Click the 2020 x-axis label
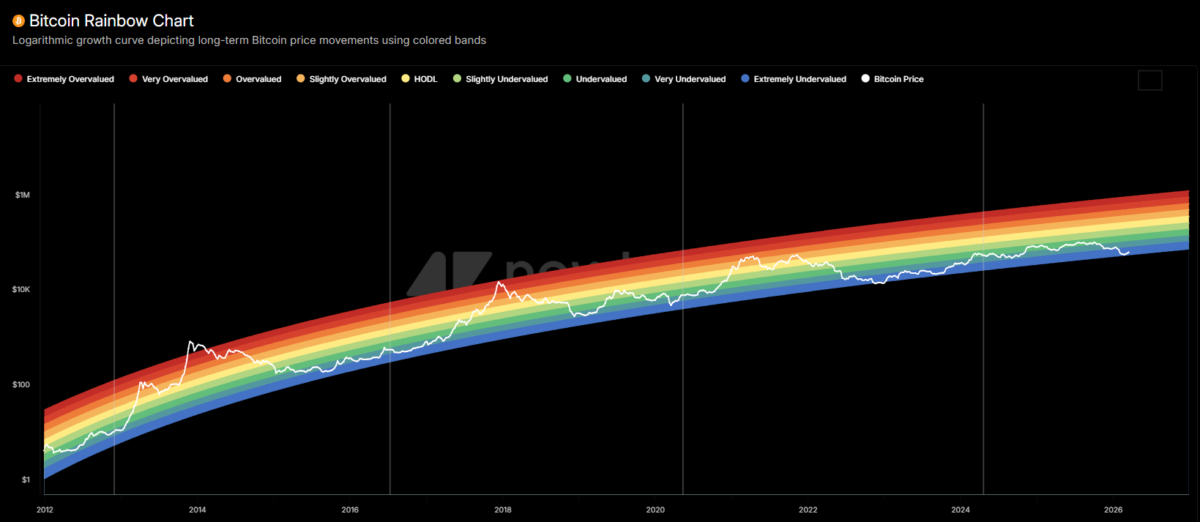1200x522 pixels. (655, 509)
